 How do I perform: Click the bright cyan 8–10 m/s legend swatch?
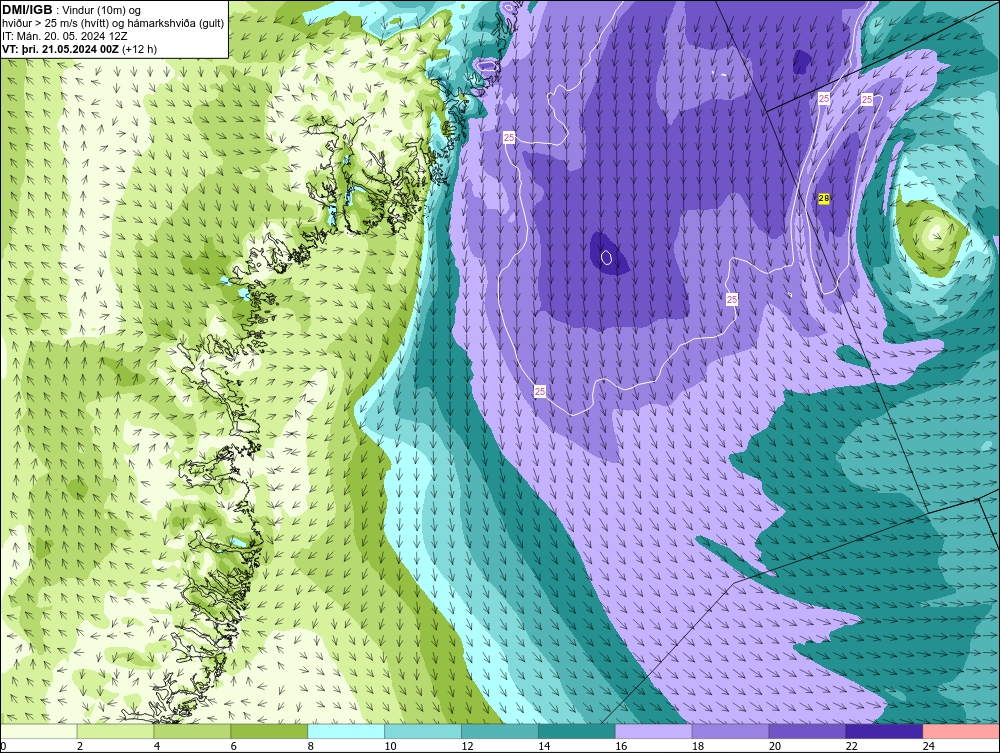[346, 731]
